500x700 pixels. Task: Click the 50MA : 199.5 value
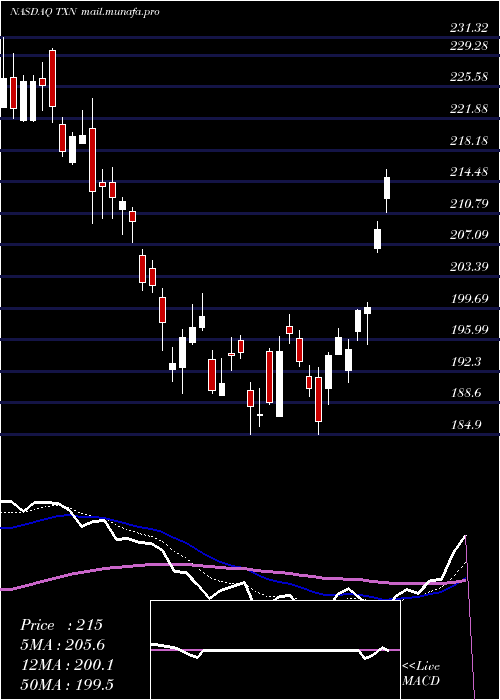pos(67,684)
